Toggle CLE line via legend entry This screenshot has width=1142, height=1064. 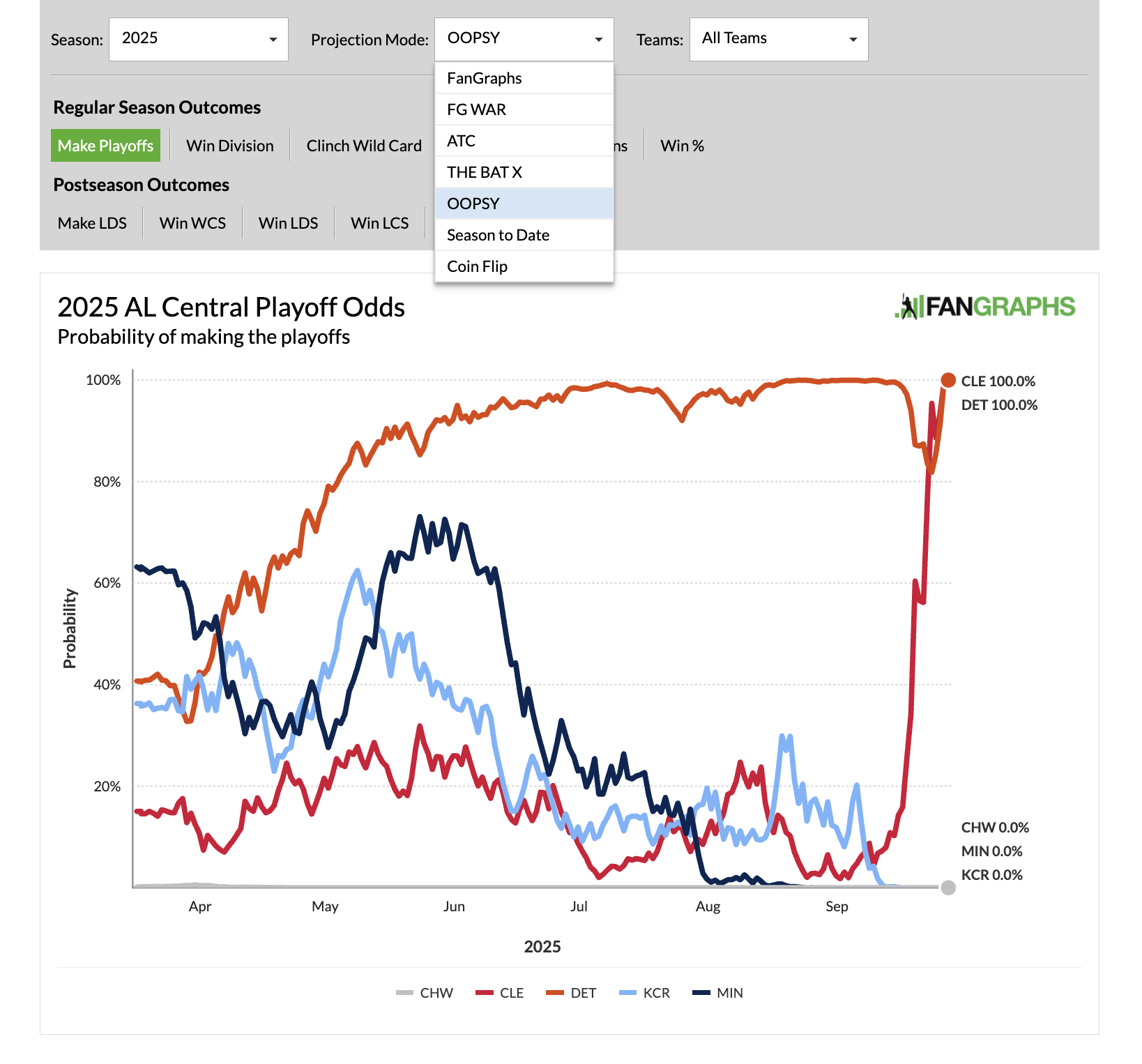500,993
